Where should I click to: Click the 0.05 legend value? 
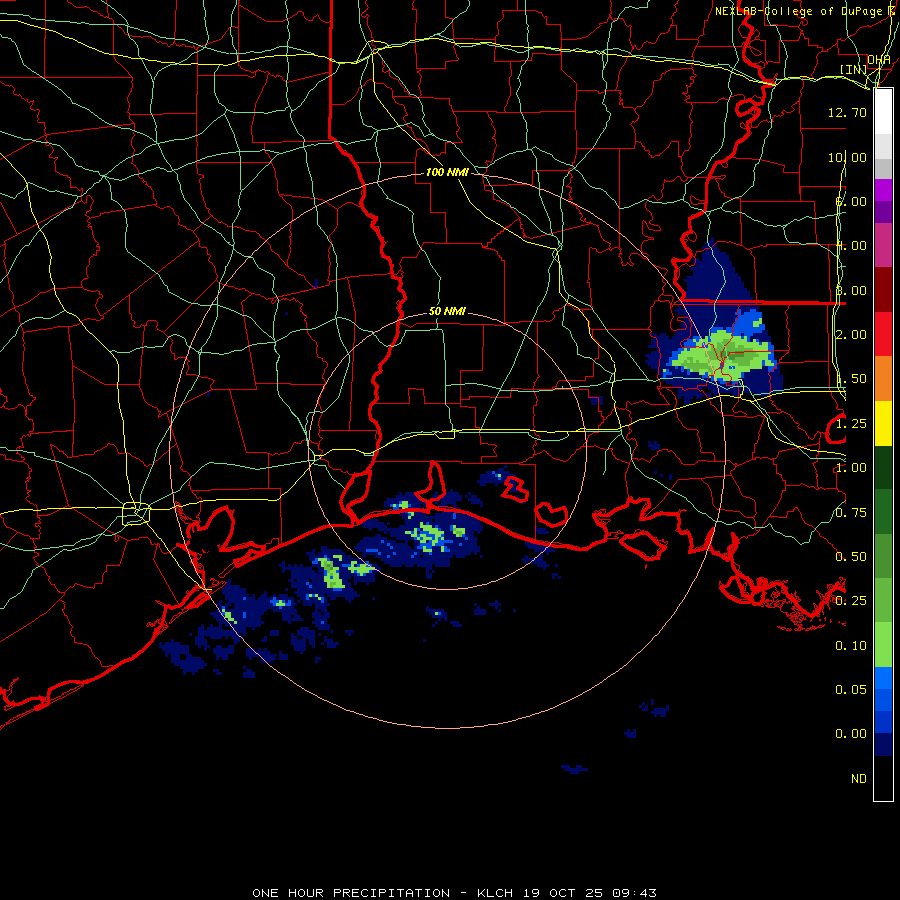click(851, 690)
